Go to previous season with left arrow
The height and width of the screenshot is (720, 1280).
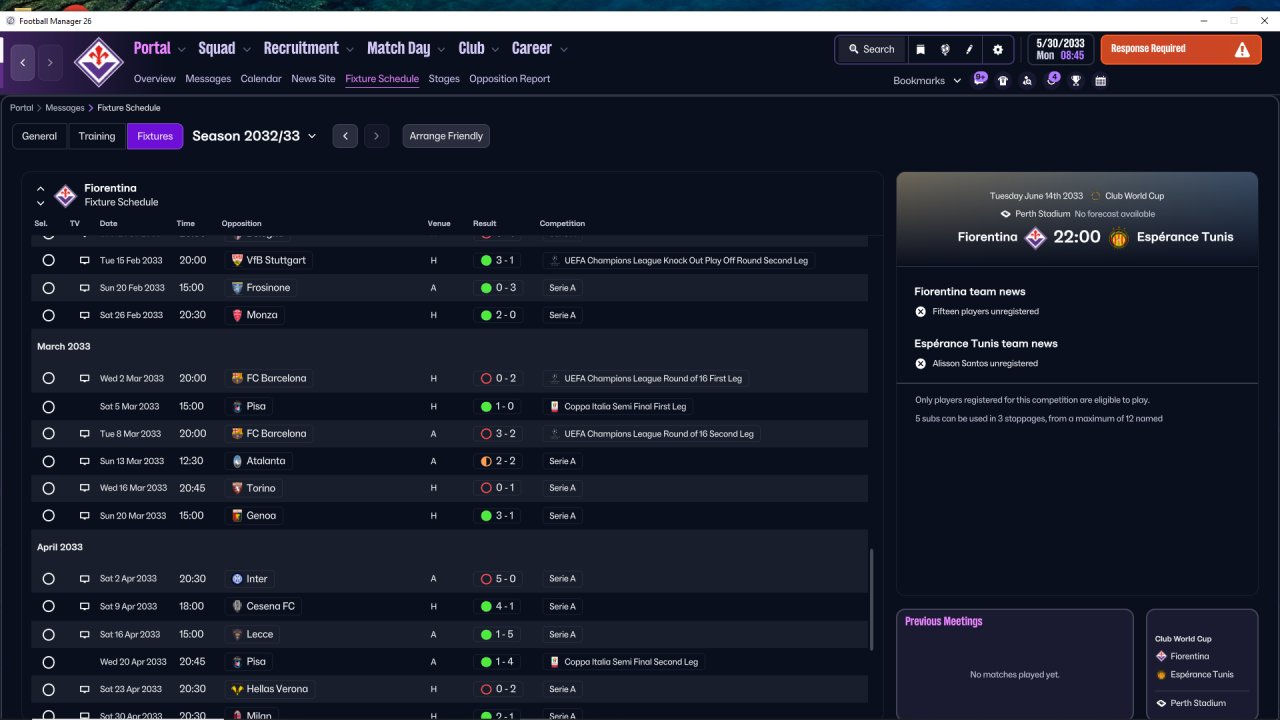345,136
